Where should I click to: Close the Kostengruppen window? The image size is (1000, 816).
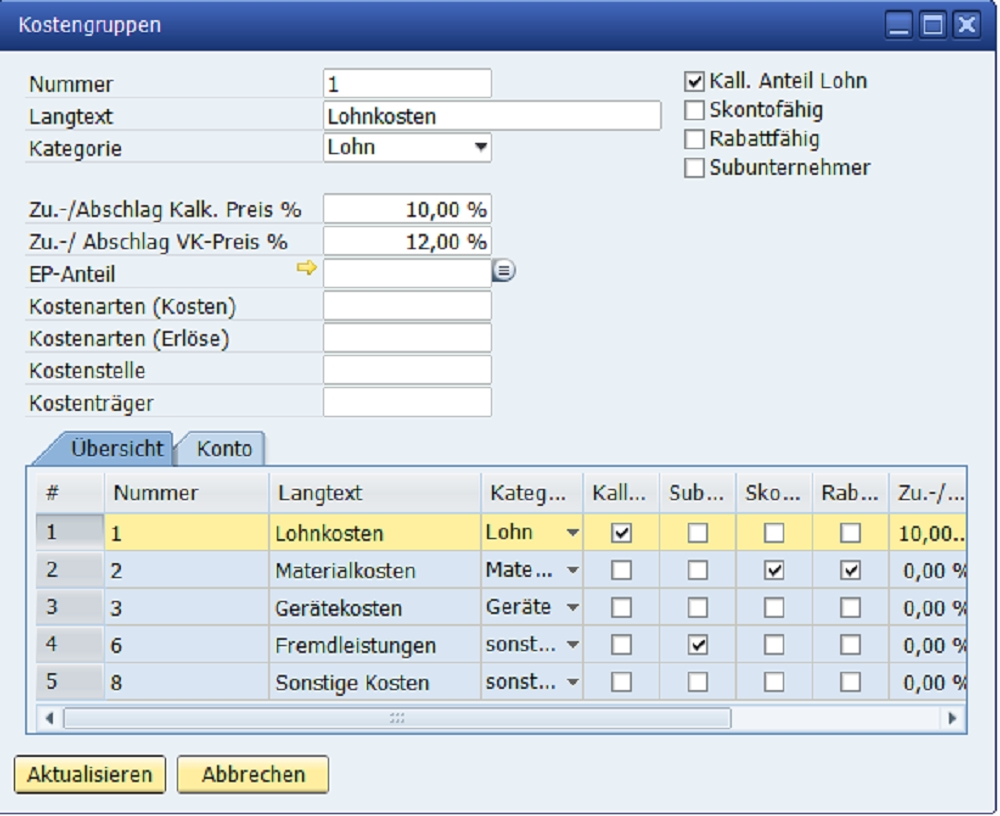(x=965, y=26)
